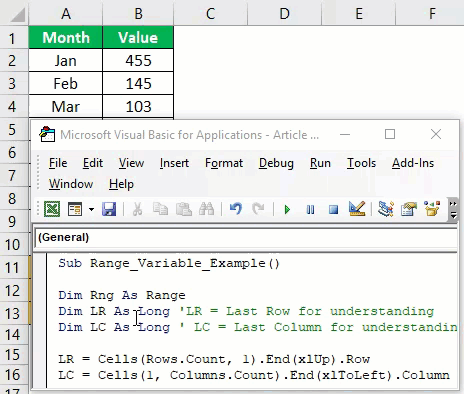Select column D header in Excel
Viewport: 464px width, 394px height.
[284, 14]
